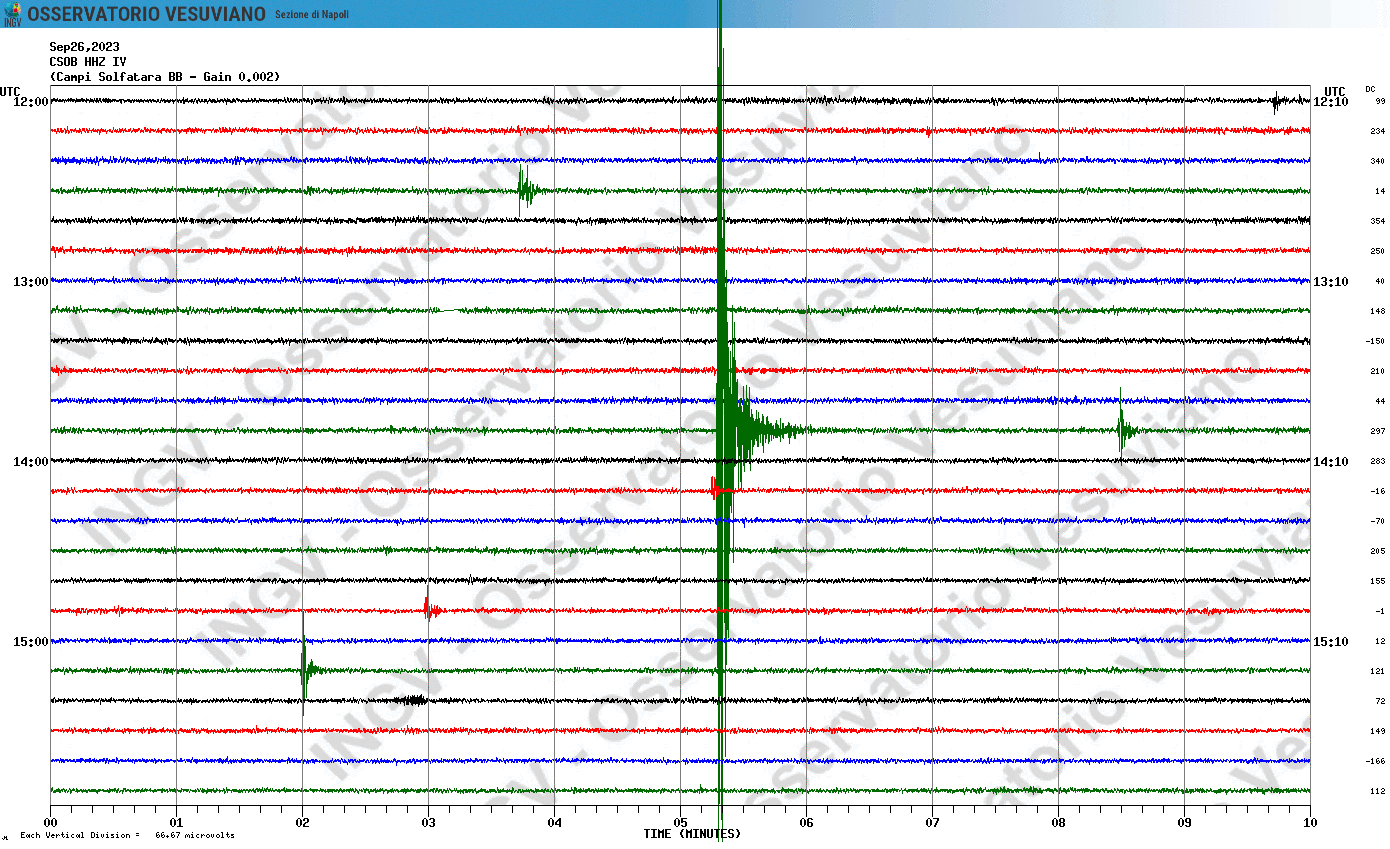Click the right '14:10' time label
The width and height of the screenshot is (1390, 849).
point(1330,462)
